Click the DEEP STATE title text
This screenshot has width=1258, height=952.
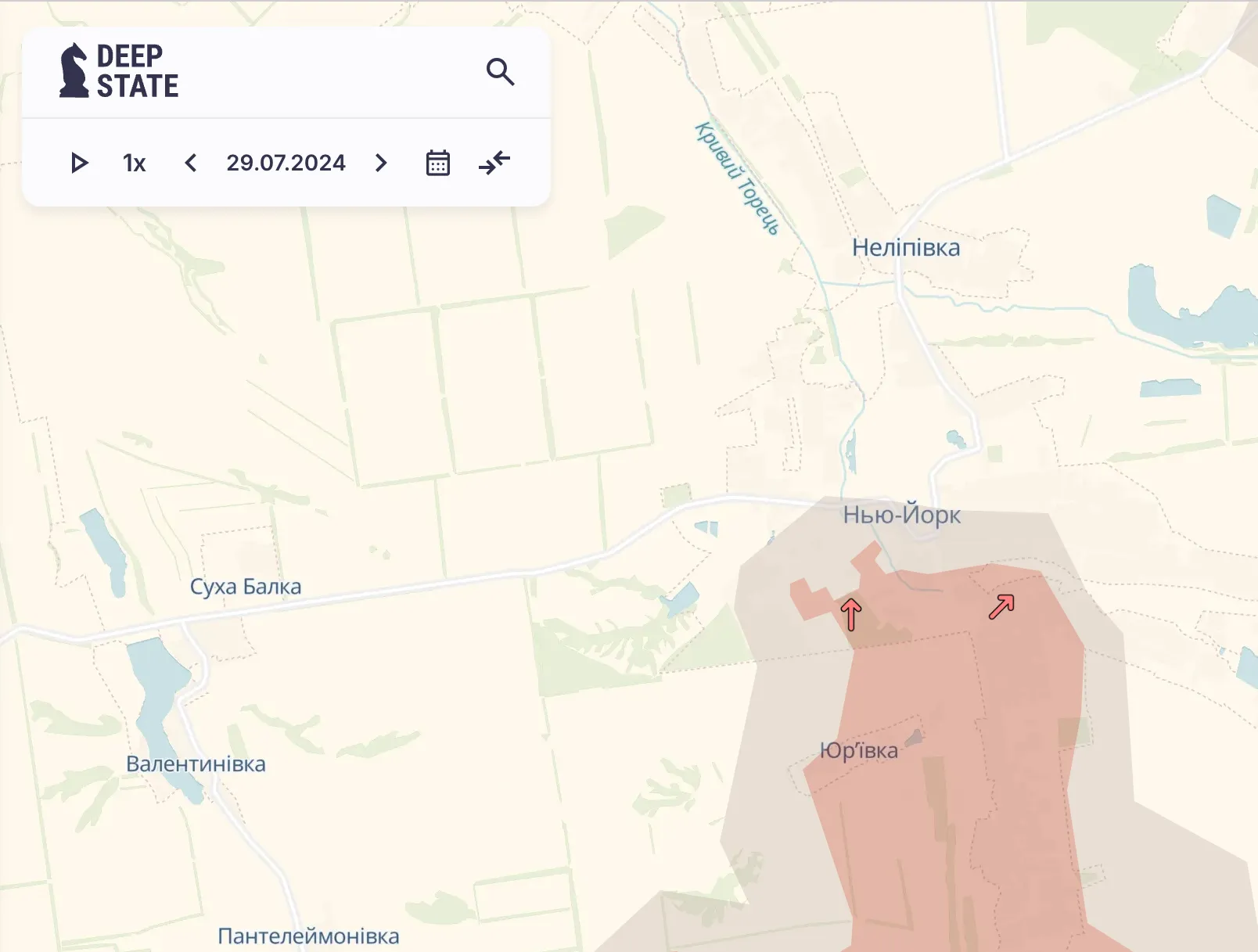pos(138,71)
